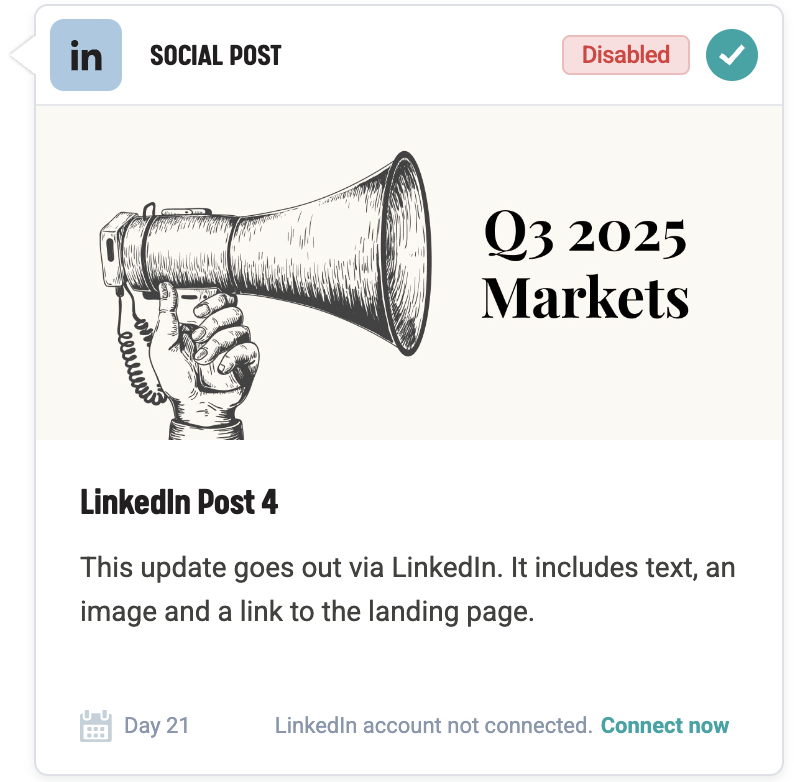Screen dimensions: 794x782
Task: Open the LinkedIn Post 4 title
Action: point(179,502)
